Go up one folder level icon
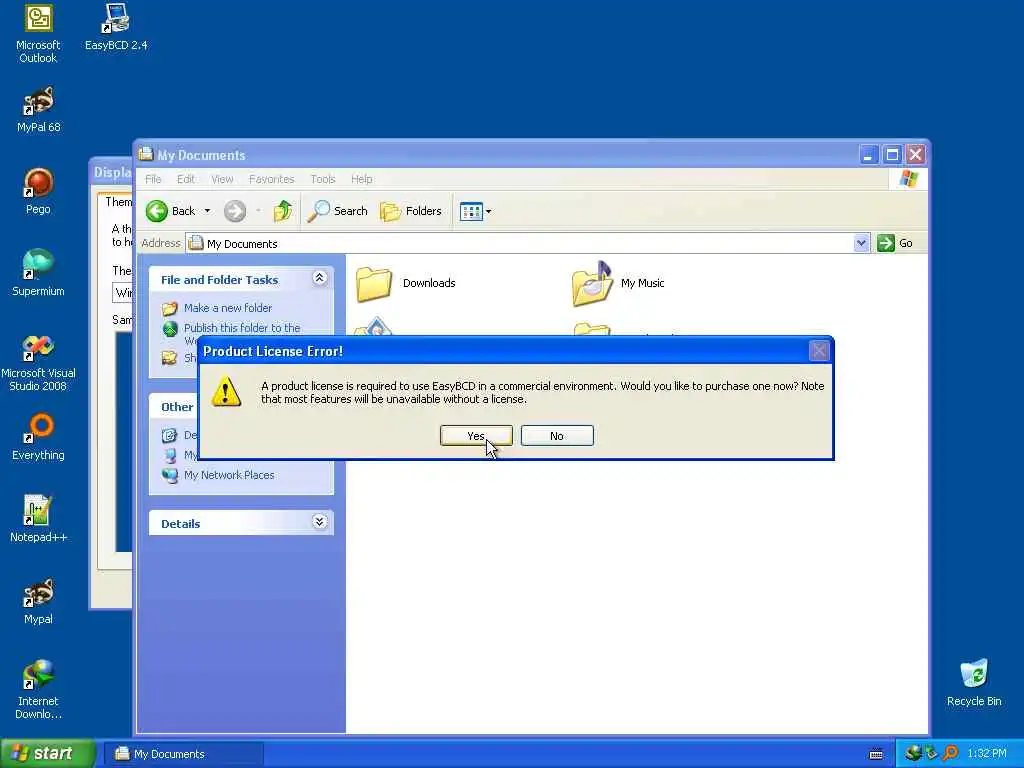 283,211
